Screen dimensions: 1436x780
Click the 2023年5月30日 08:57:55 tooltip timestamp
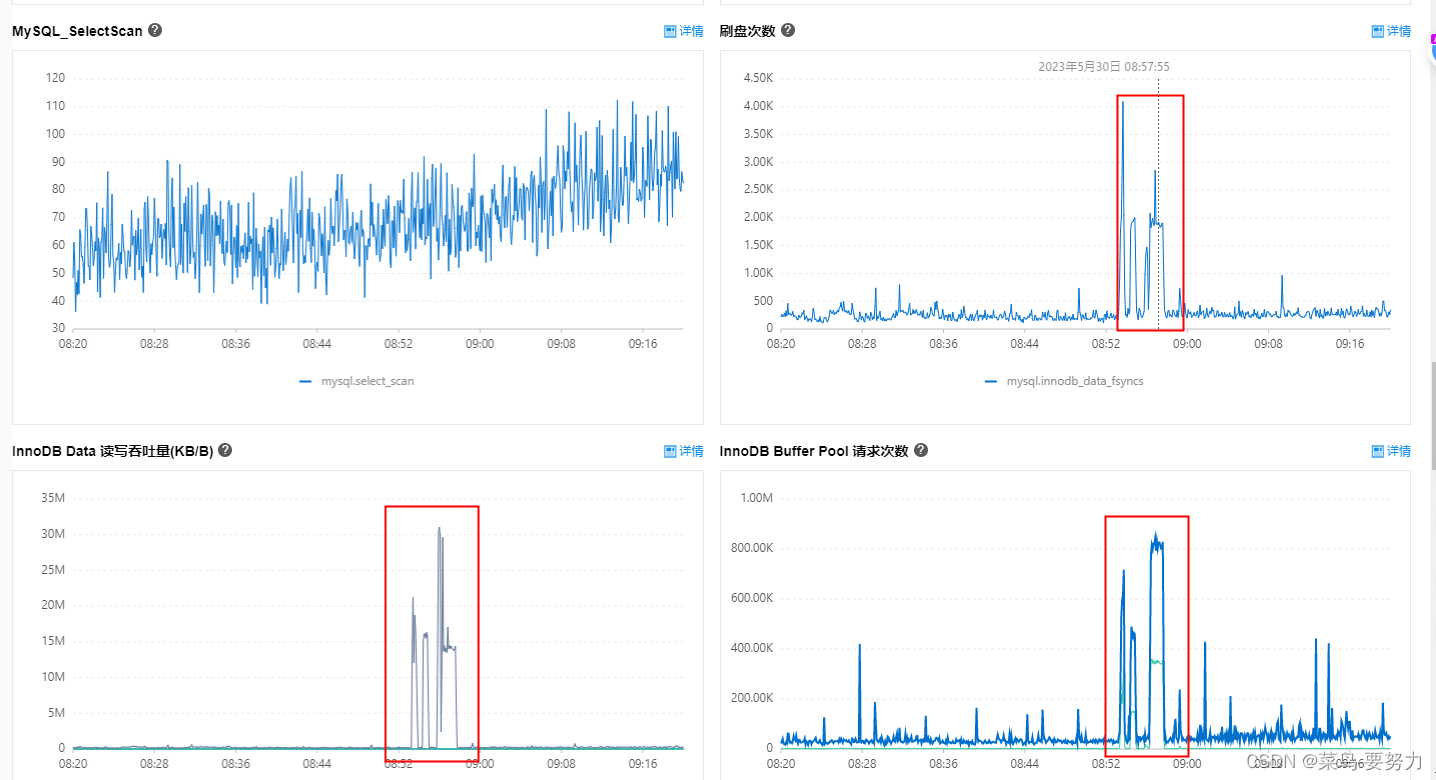point(1104,67)
